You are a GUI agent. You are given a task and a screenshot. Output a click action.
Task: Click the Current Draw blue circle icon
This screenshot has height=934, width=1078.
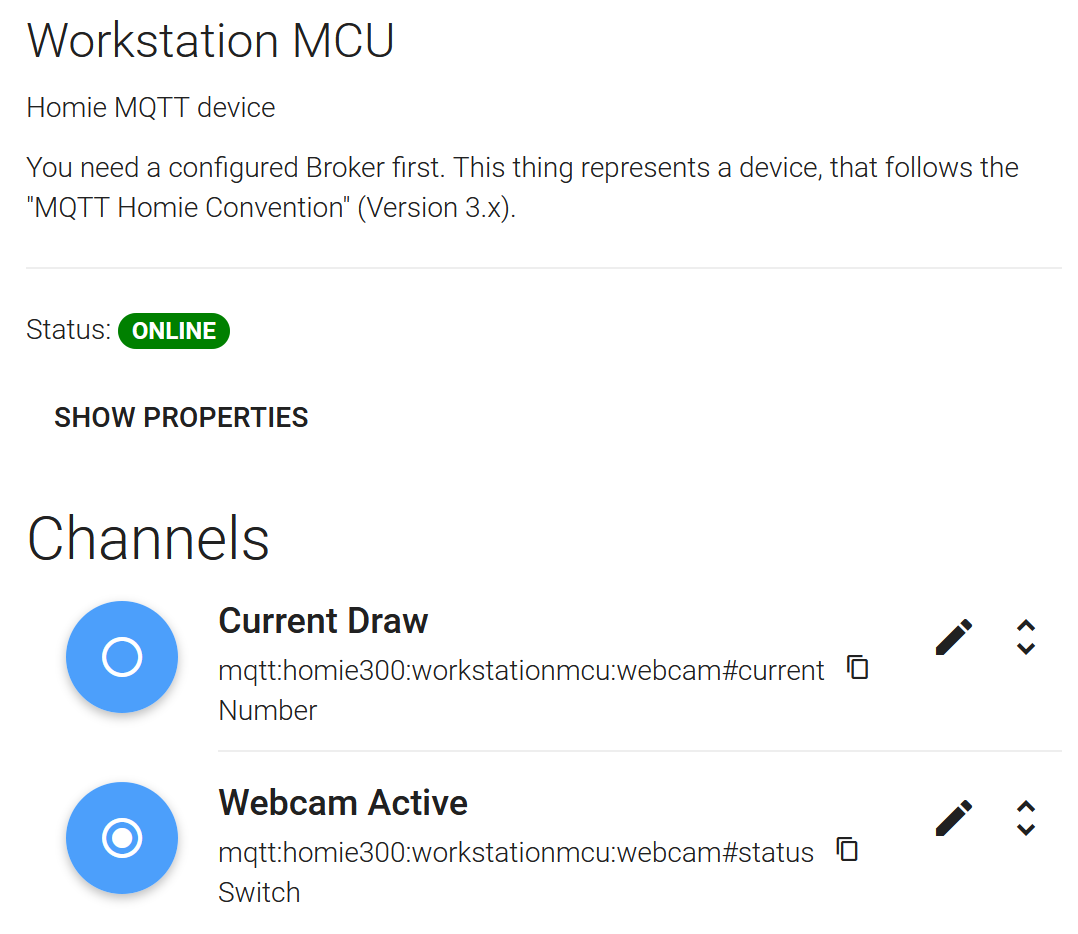pos(122,657)
